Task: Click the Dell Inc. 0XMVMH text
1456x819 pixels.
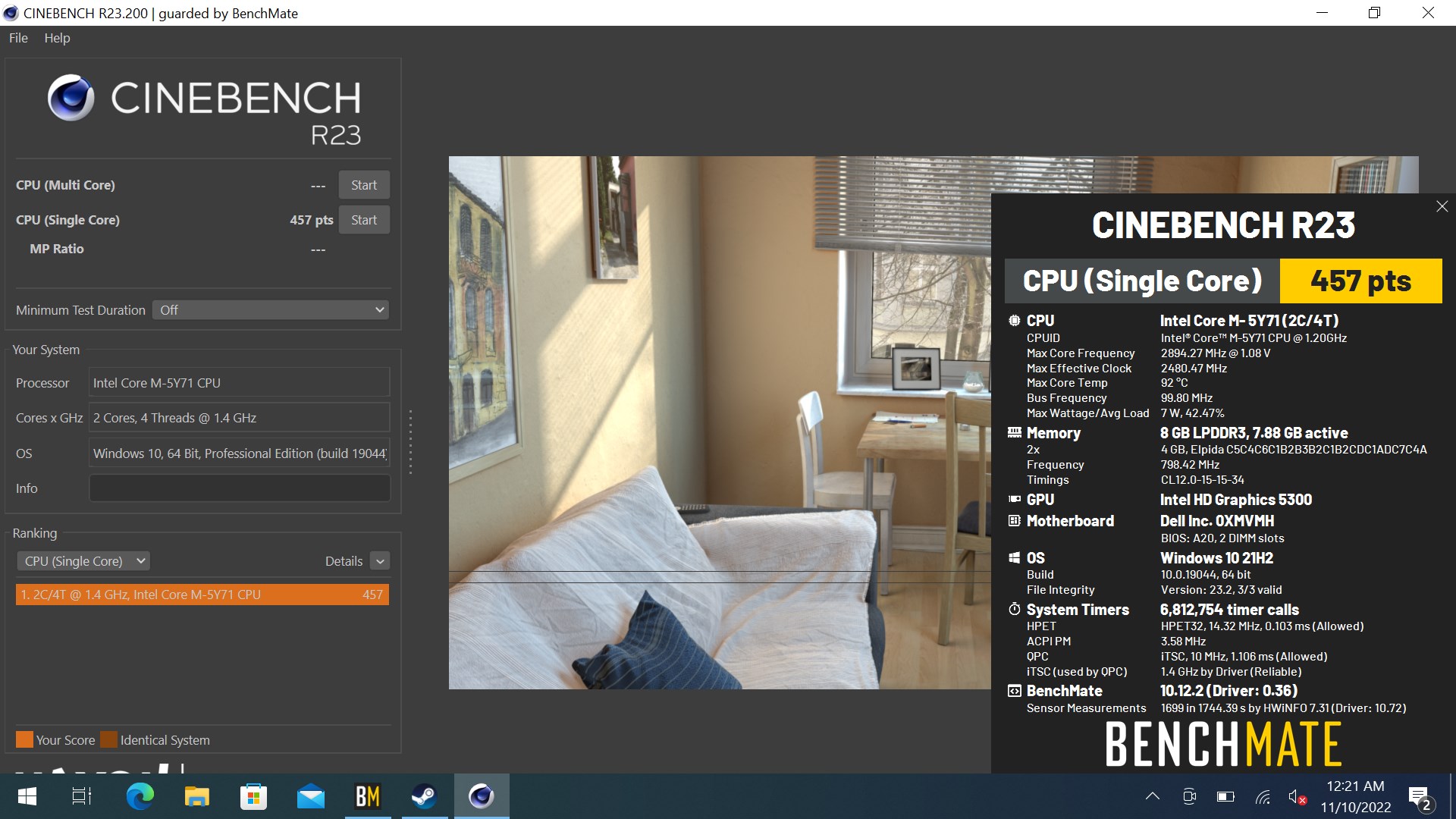Action: click(x=1217, y=521)
